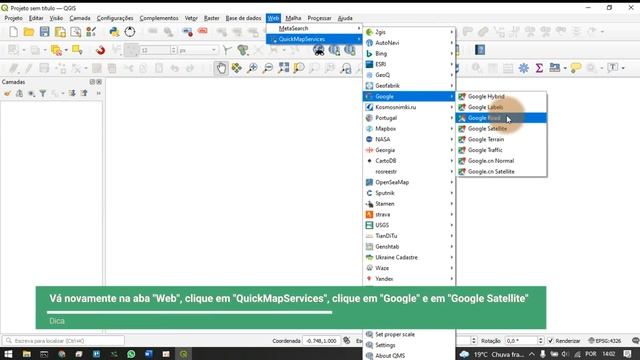
Task: Click the Zoom to Selection icon
Action: point(299,68)
